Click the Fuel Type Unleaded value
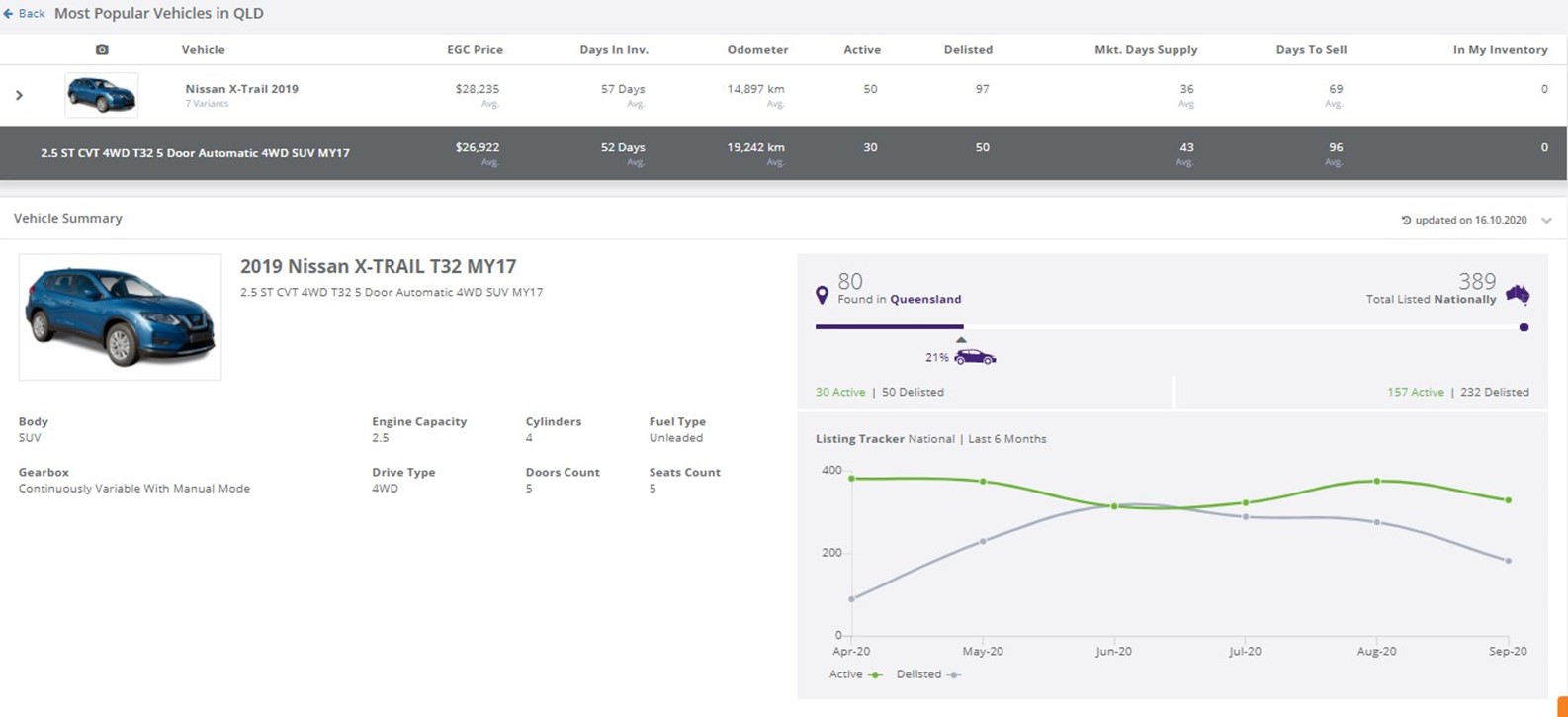Image resolution: width=1568 pixels, height=717 pixels. pos(676,438)
